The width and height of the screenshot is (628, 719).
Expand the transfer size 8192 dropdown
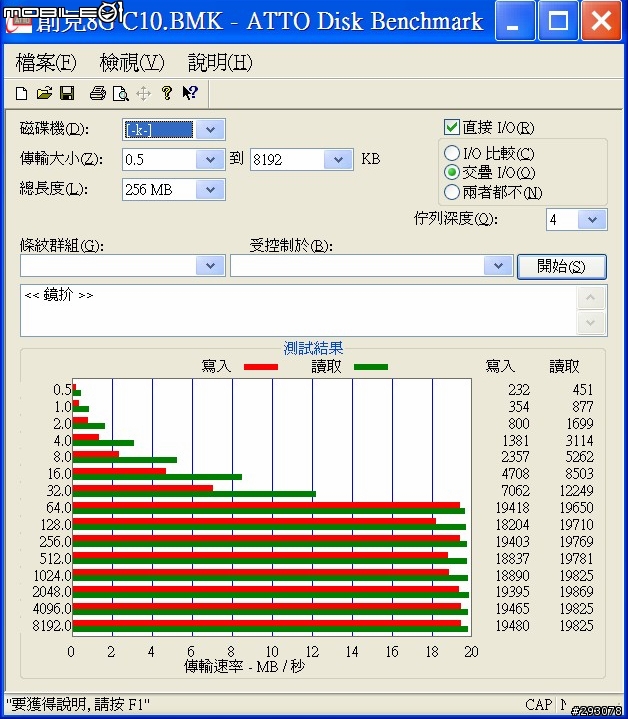(338, 160)
